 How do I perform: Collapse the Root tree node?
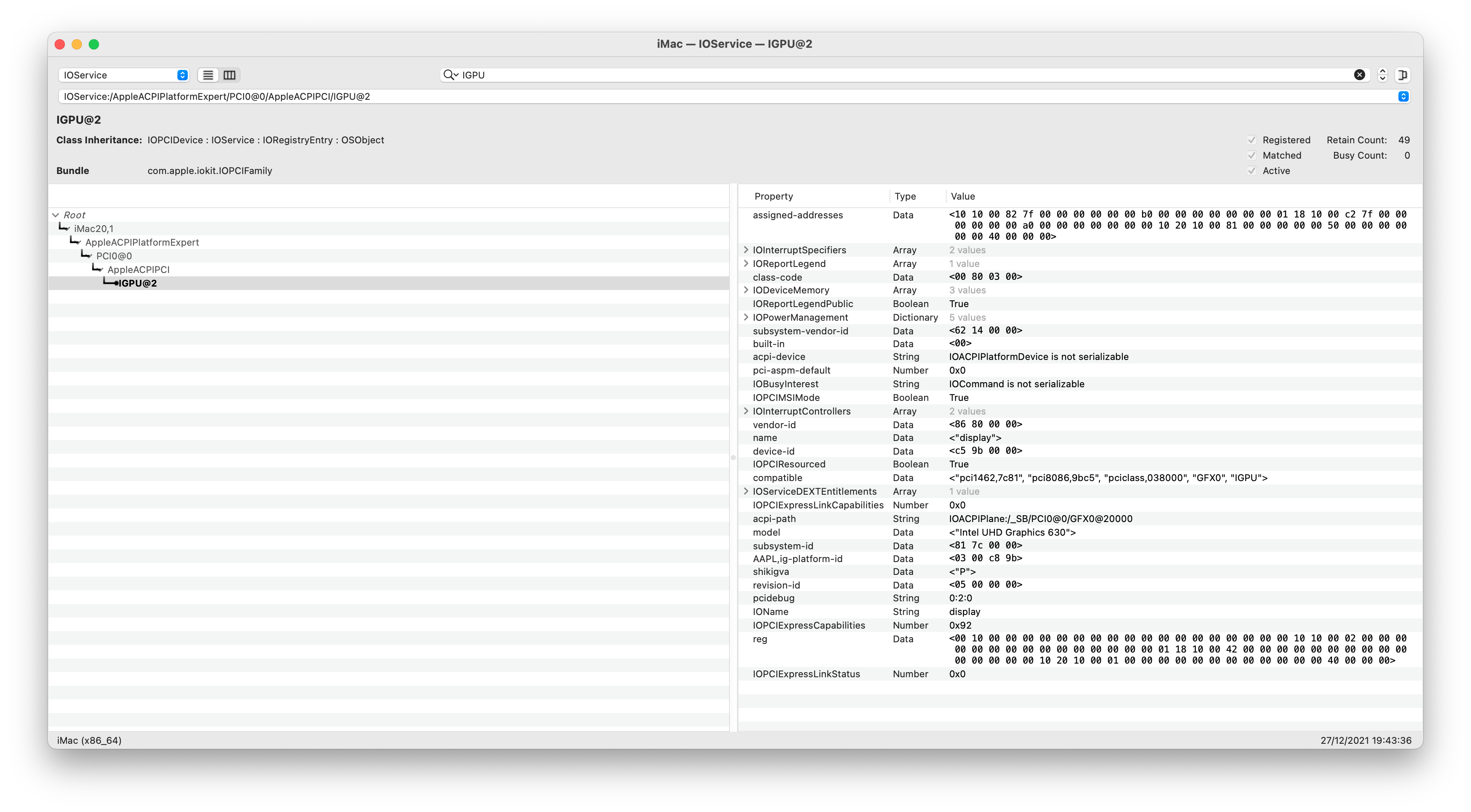click(55, 215)
